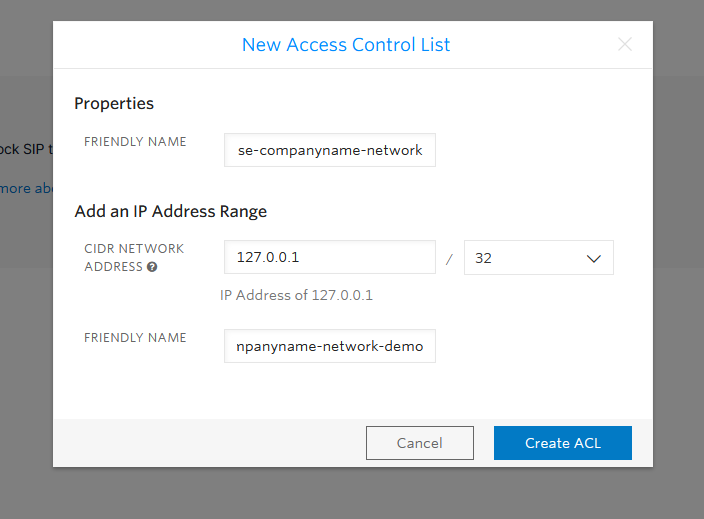Close the New Access Control List dialog
Viewport: 704px width, 519px height.
pos(625,44)
